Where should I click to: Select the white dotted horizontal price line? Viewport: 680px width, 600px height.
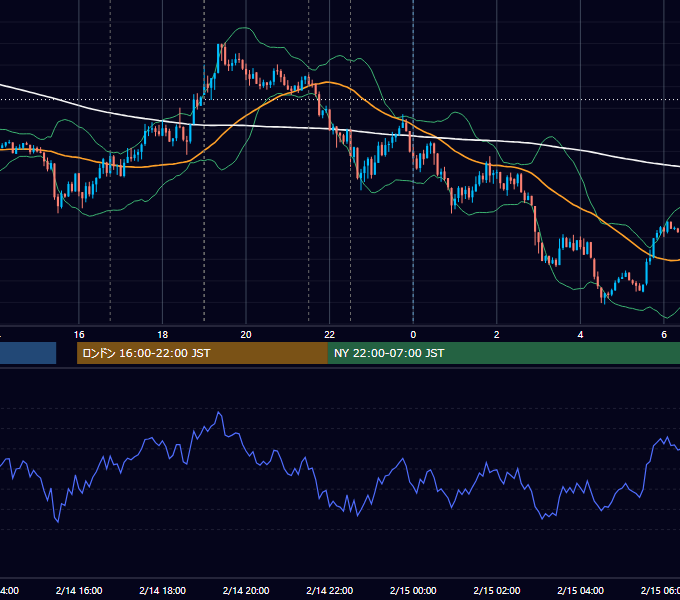click(340, 99)
